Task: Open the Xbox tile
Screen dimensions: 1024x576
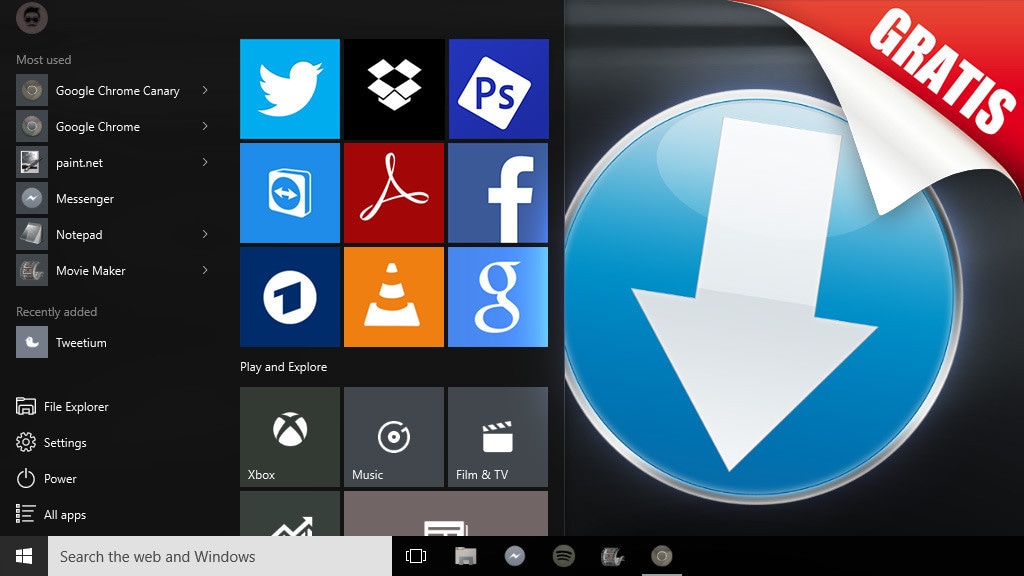Action: tap(289, 436)
